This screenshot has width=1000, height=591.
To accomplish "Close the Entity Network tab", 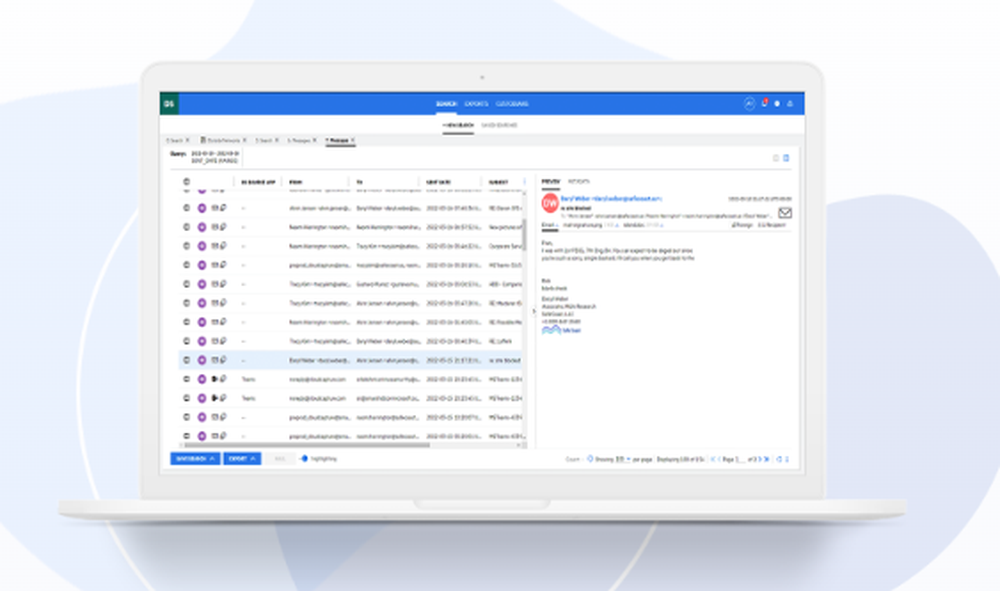I will pyautogui.click(x=244, y=140).
